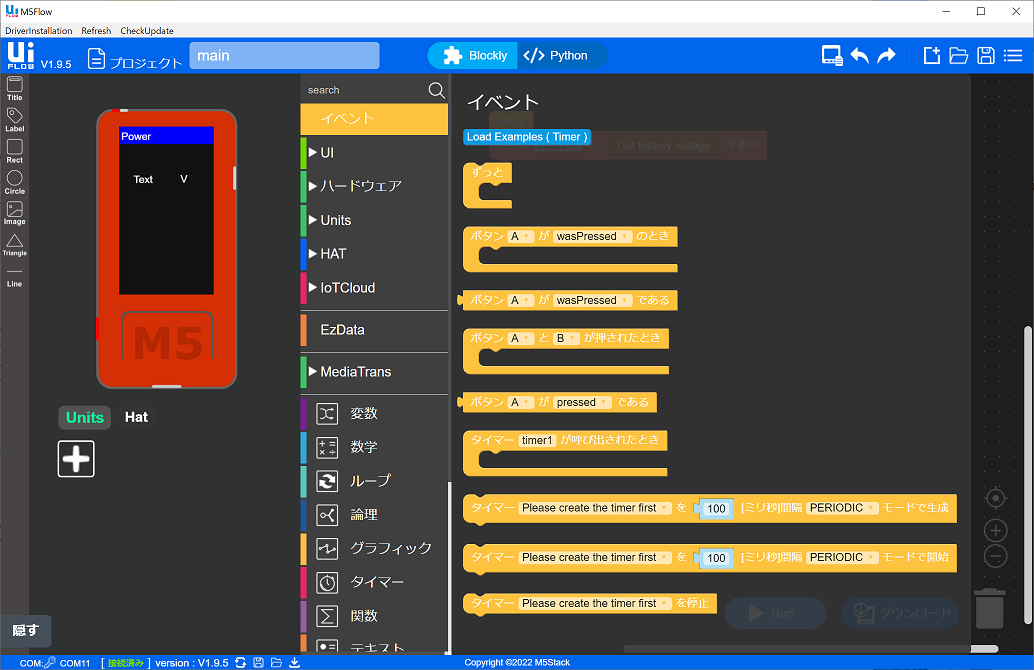Open button B dropdown in が押されたとき block
The width and height of the screenshot is (1034, 670).
coord(566,338)
